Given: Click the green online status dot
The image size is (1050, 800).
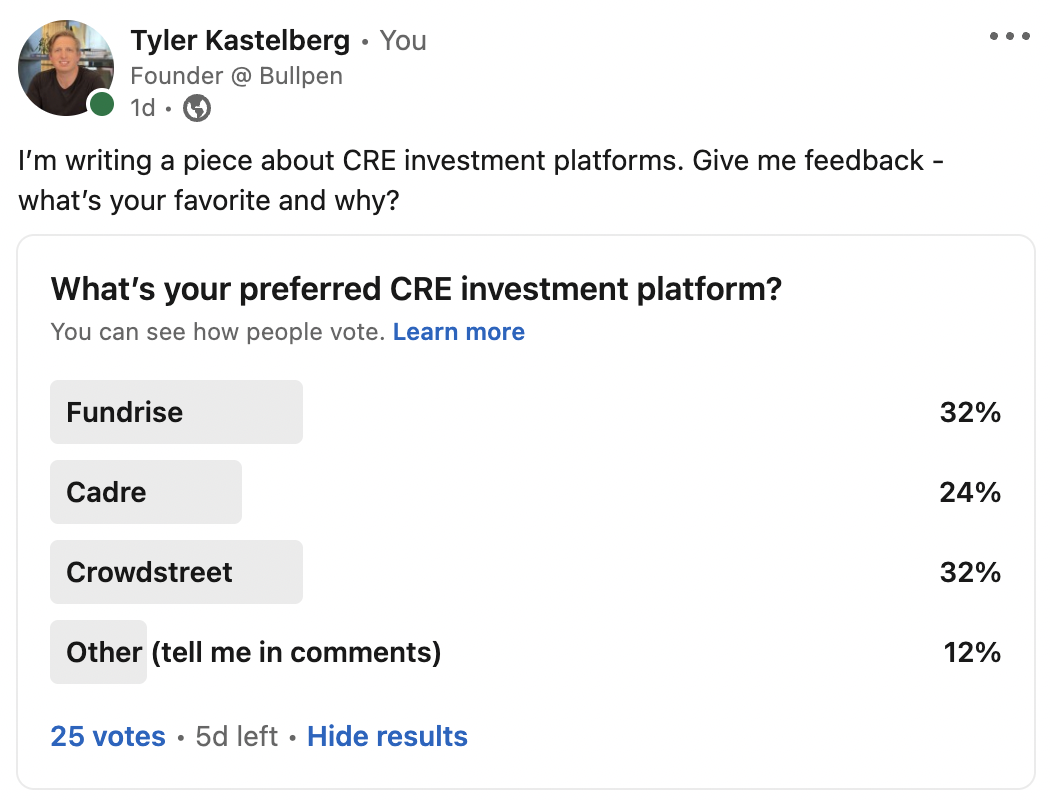Looking at the screenshot, I should tap(102, 104).
